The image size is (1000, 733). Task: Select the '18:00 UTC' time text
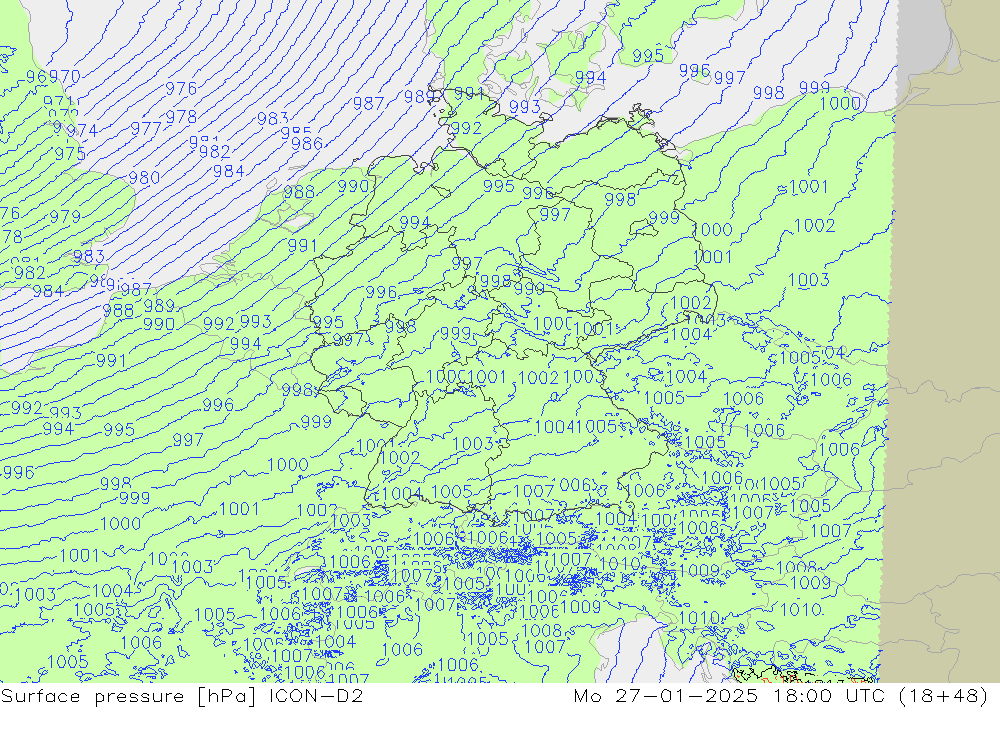827,696
